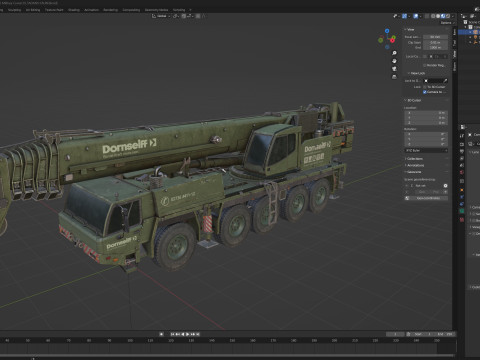
Task: Toggle snapping magnet in header
Action: point(184,16)
